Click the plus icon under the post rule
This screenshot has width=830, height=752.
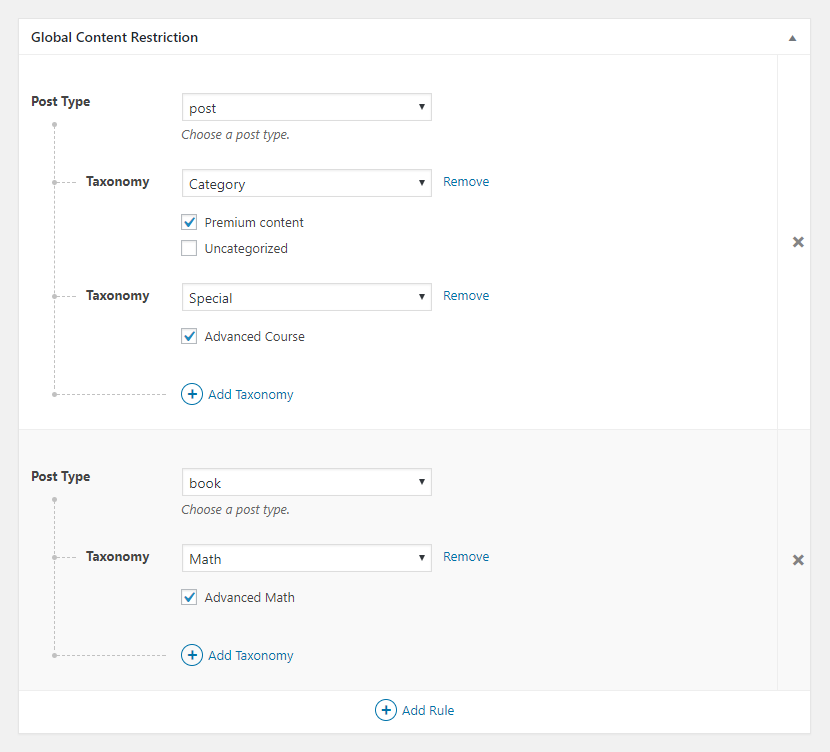tap(192, 394)
